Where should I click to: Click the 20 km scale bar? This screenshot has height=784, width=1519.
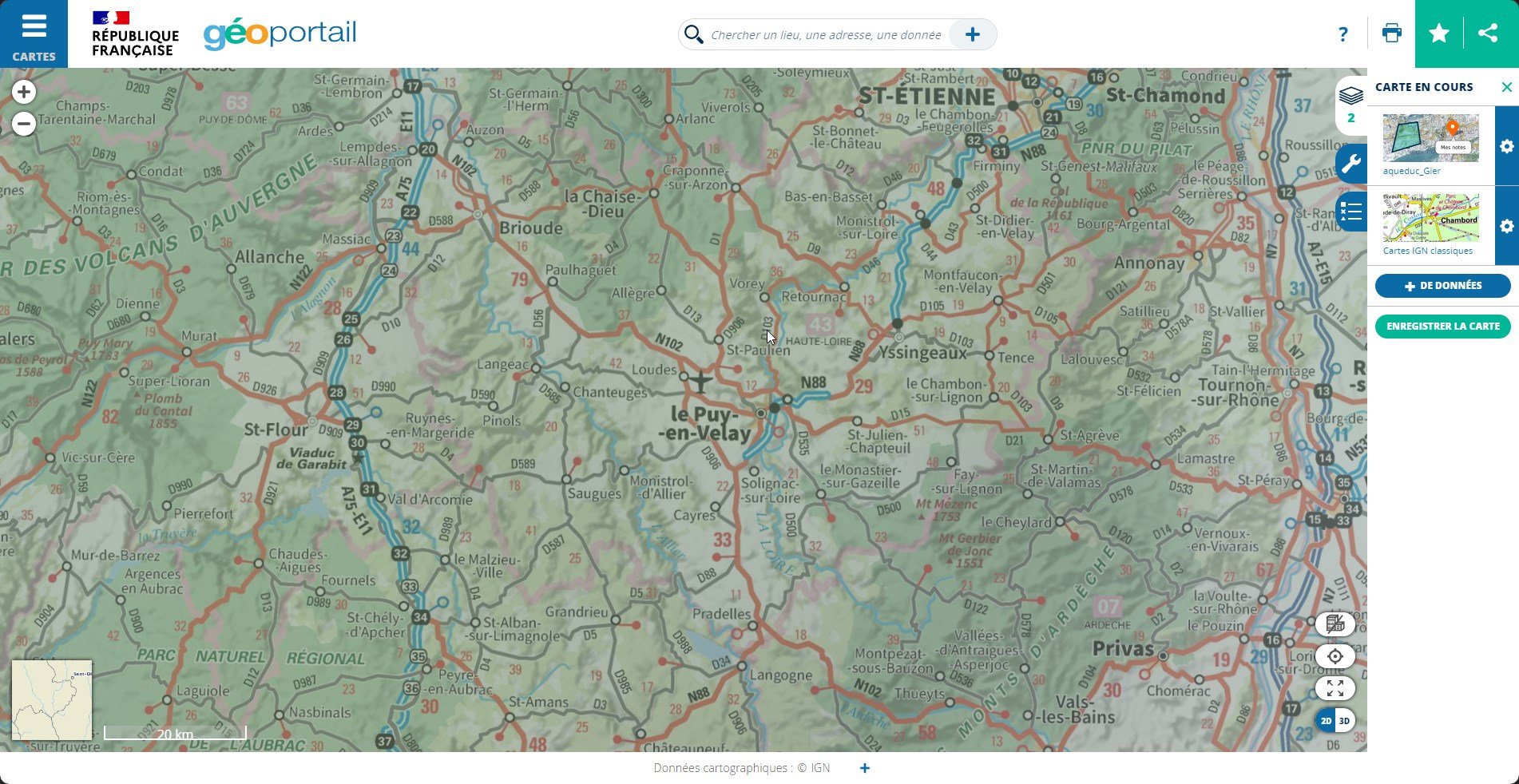tap(175, 733)
